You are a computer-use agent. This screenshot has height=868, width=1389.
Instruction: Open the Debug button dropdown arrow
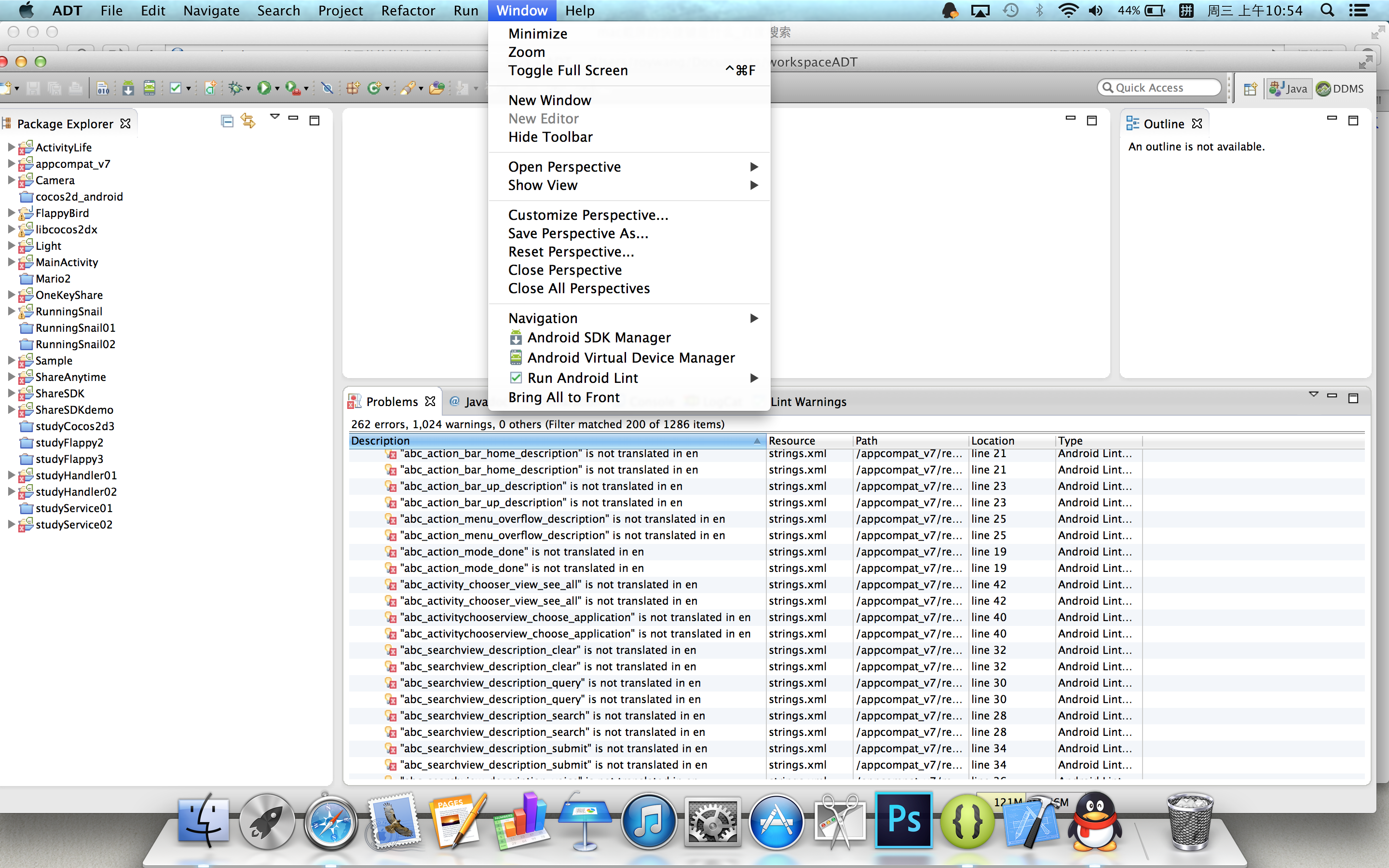[248, 89]
